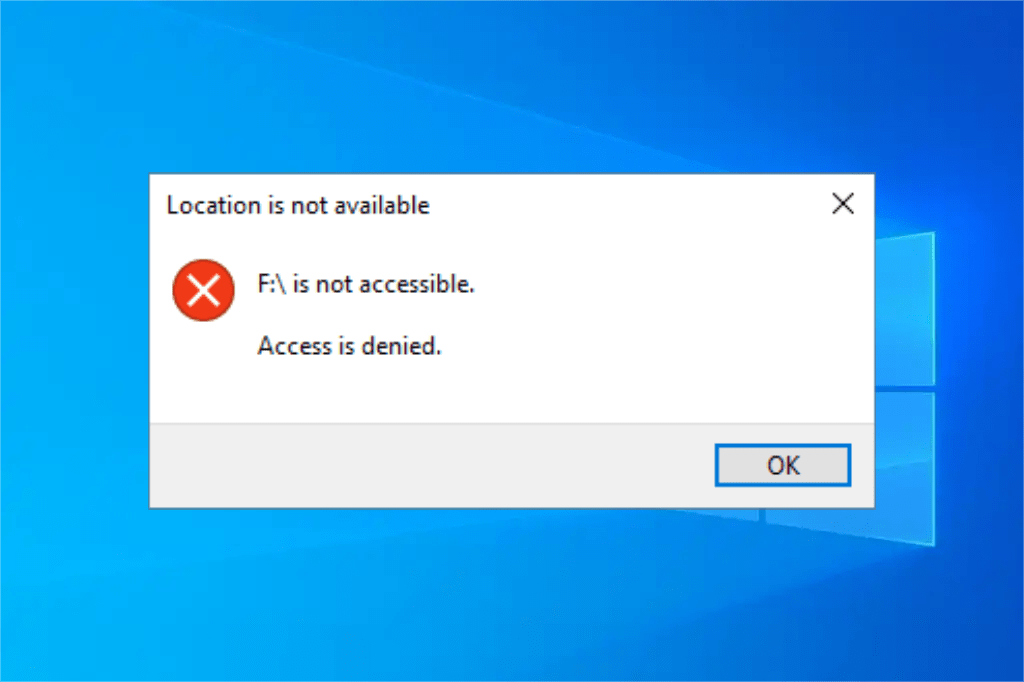
Task: Click the red error icon
Action: pos(204,290)
